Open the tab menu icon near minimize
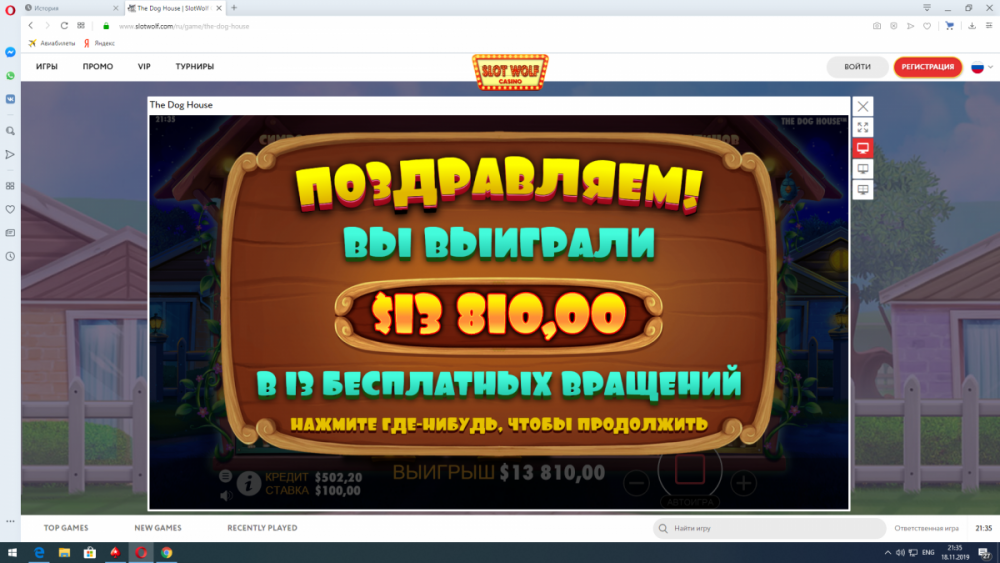The width and height of the screenshot is (1000, 563). 927,8
